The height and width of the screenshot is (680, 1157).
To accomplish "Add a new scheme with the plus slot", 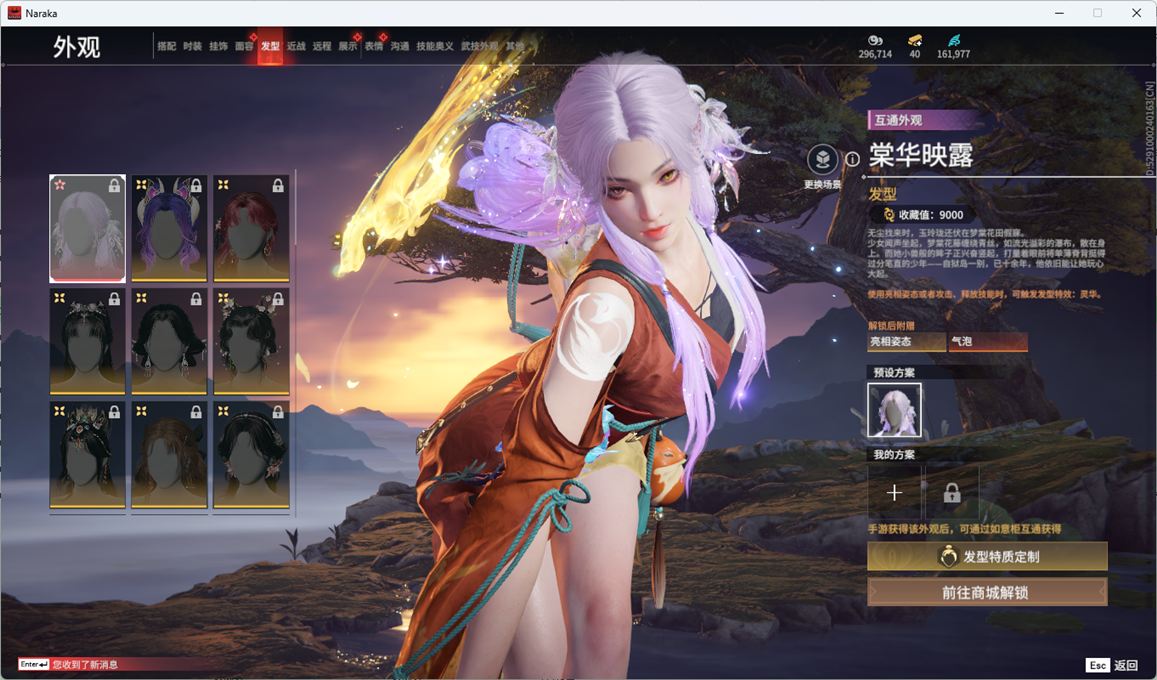I will coord(894,493).
